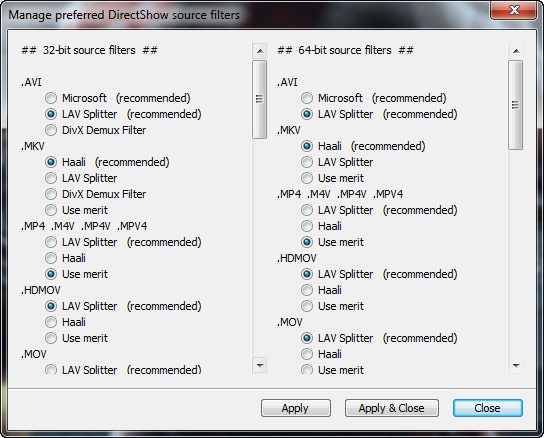The width and height of the screenshot is (544, 438).
Task: Select Haali for 64-bit .MOV
Action: tap(307, 354)
